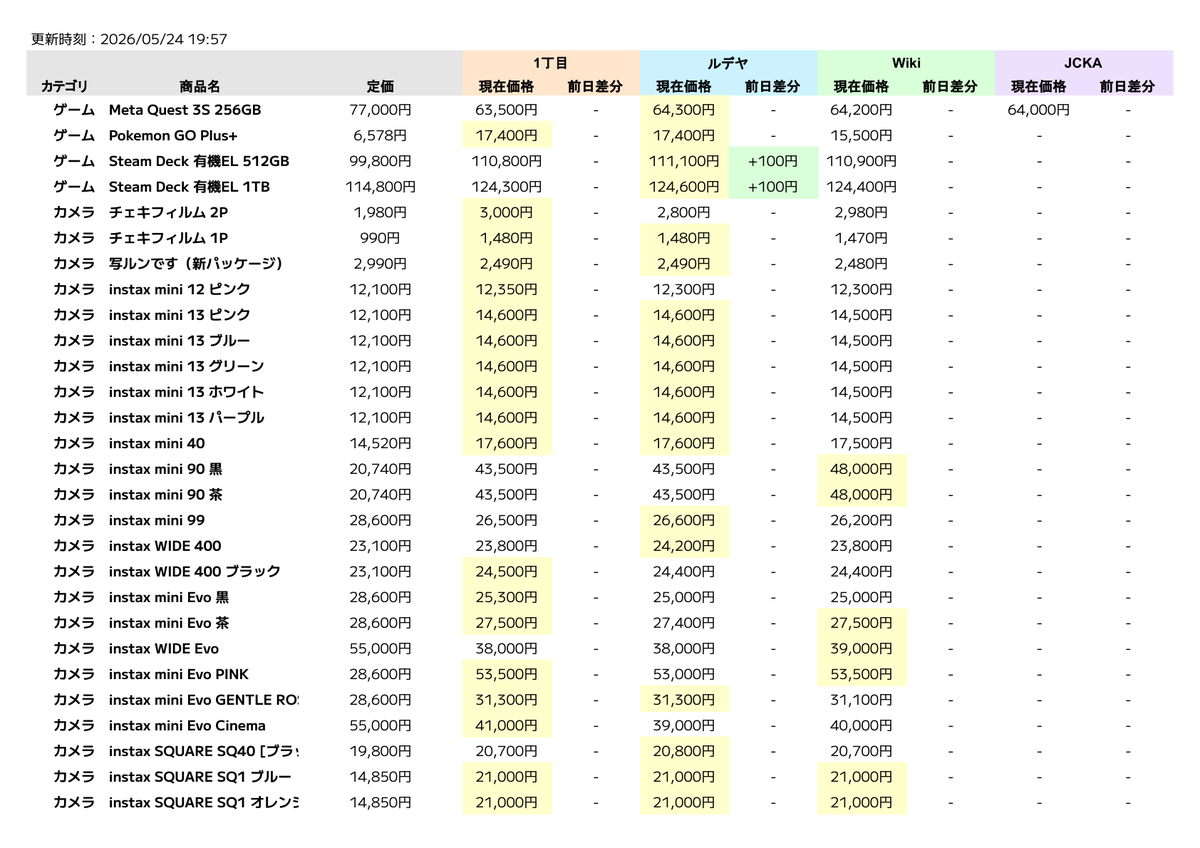Click the 99,800円 list price cell
The width and height of the screenshot is (1200, 848).
pos(380,161)
